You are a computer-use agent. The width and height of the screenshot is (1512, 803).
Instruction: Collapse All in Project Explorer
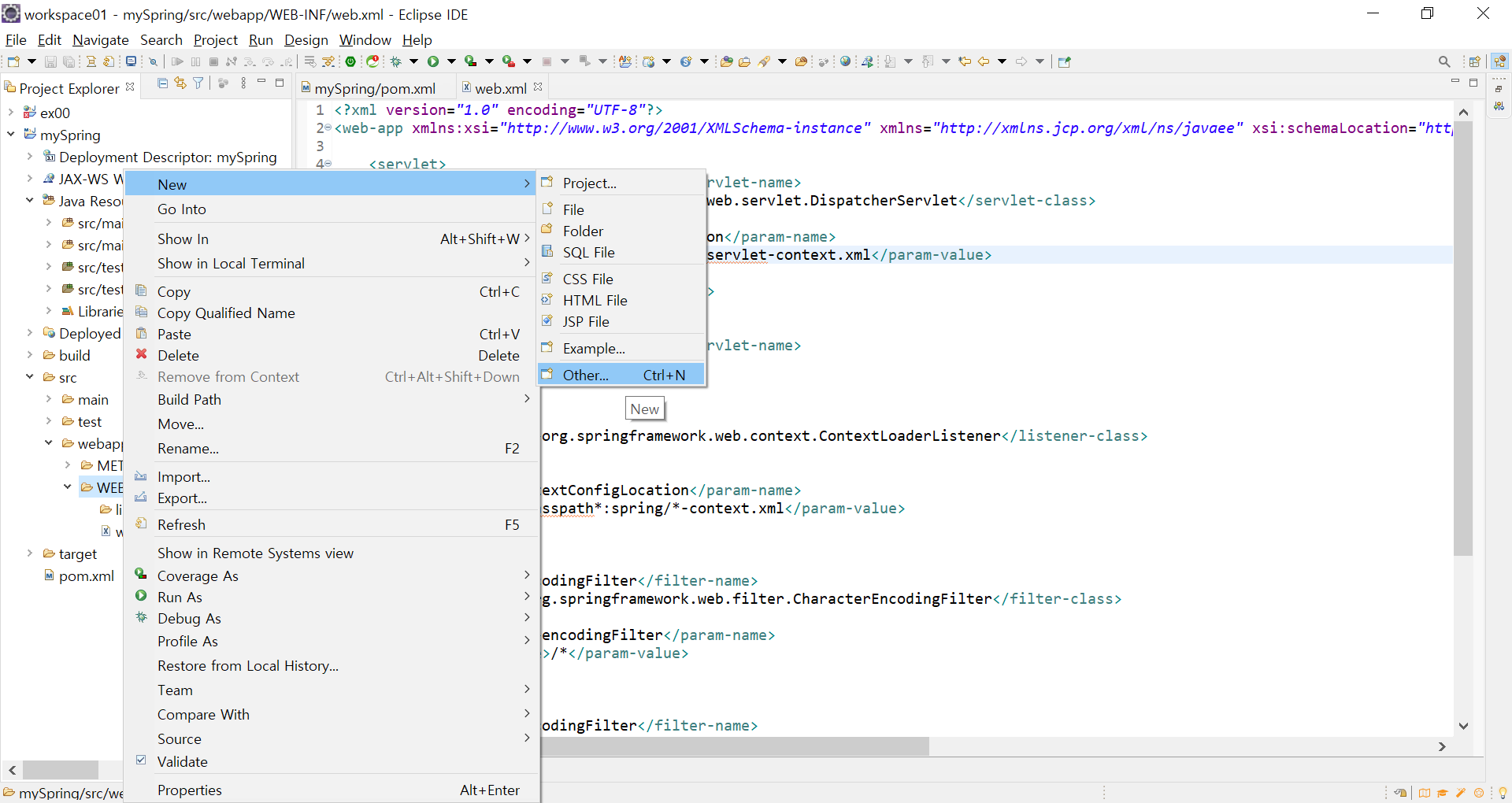pyautogui.click(x=162, y=83)
